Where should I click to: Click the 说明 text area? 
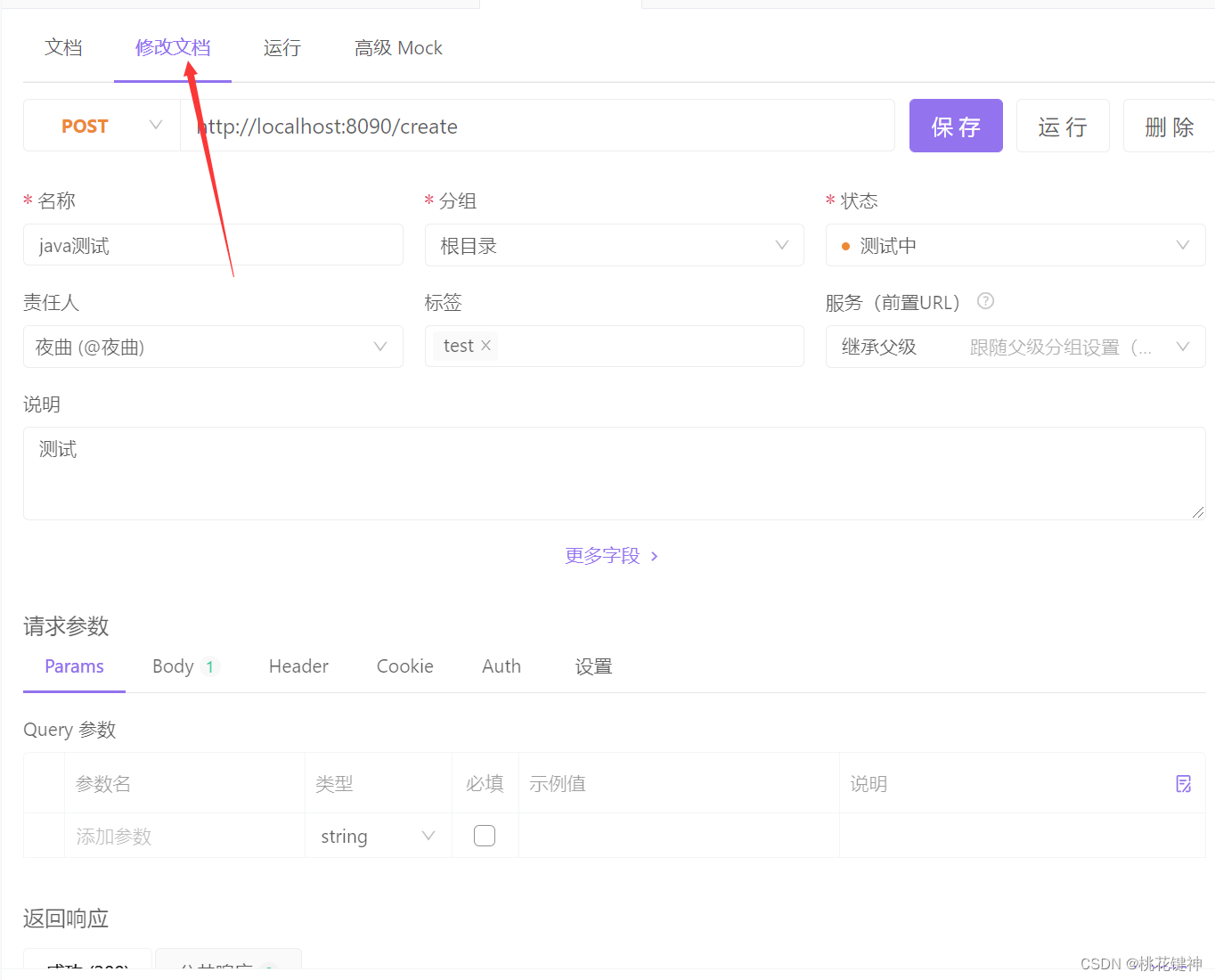pos(614,473)
